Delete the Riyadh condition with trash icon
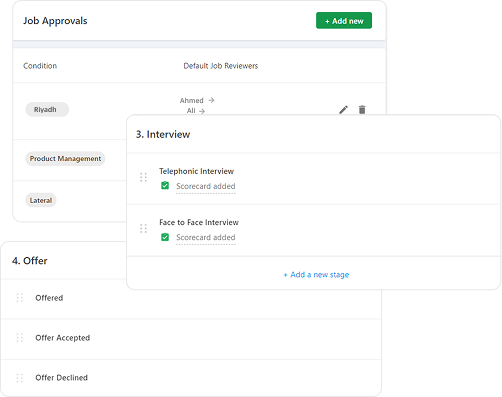Screen dimensions: 502x397 [x=362, y=110]
